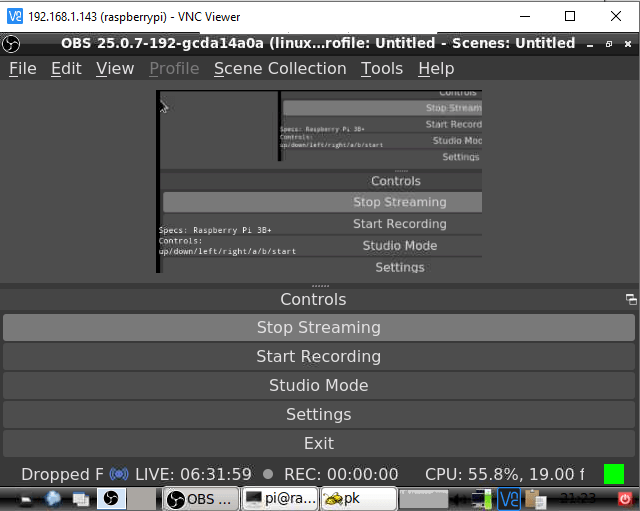Maximize the inner OBS window
The width and height of the screenshot is (640, 511).
(x=609, y=44)
